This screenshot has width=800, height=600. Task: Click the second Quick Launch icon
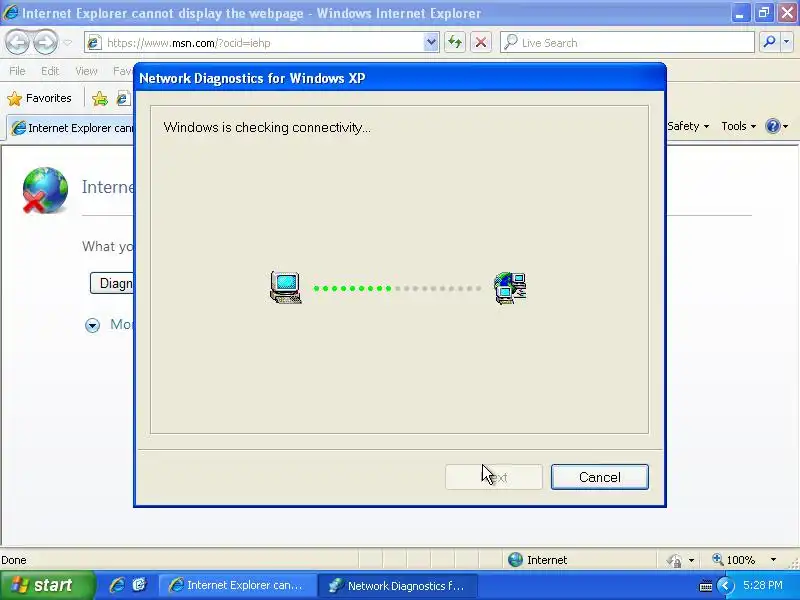(139, 585)
